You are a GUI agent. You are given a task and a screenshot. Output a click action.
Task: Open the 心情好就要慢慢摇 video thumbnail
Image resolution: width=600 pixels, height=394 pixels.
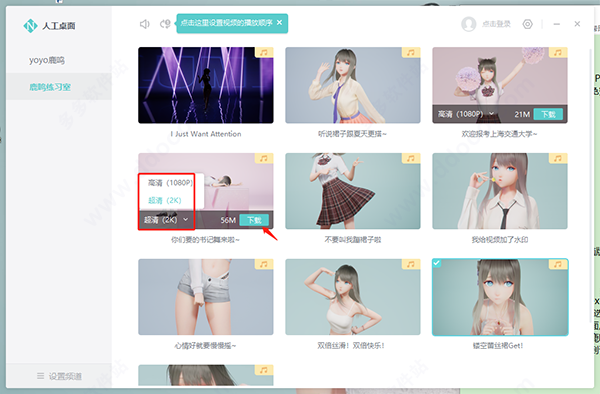click(206, 297)
